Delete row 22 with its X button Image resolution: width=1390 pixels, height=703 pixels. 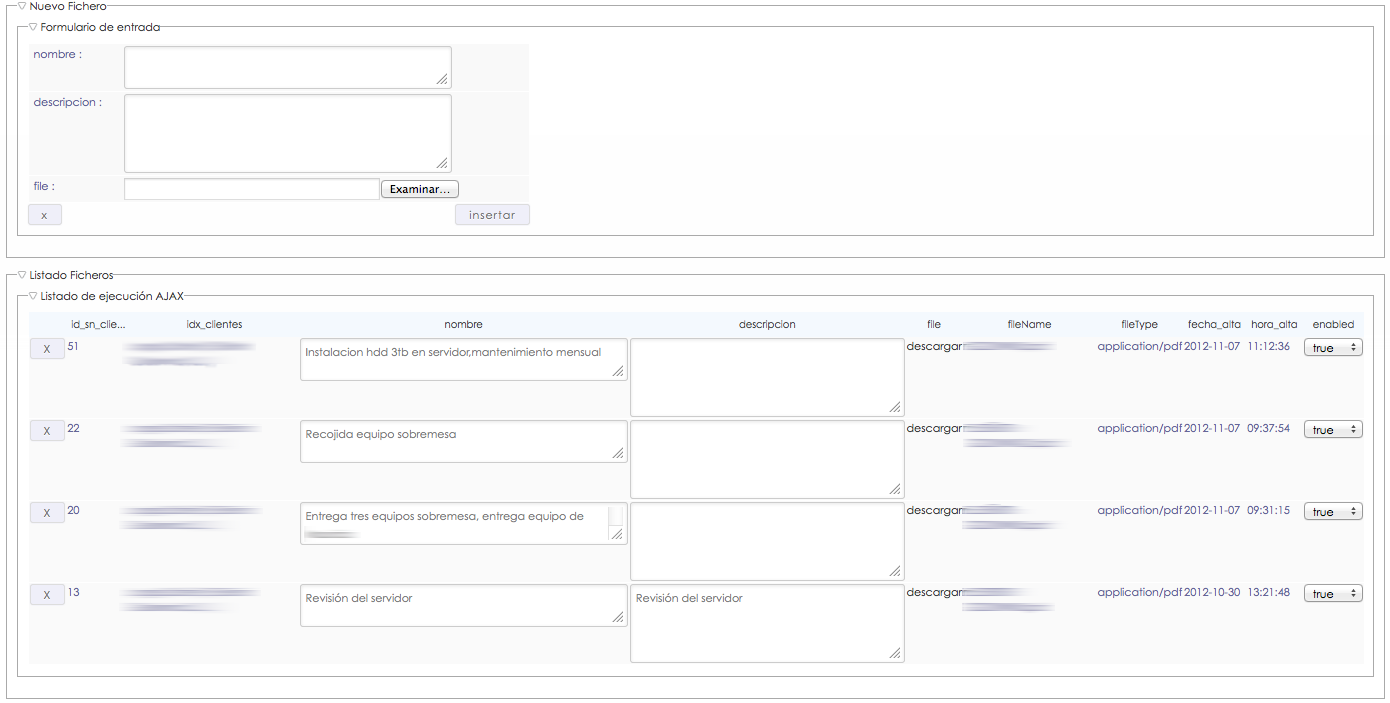pyautogui.click(x=47, y=431)
